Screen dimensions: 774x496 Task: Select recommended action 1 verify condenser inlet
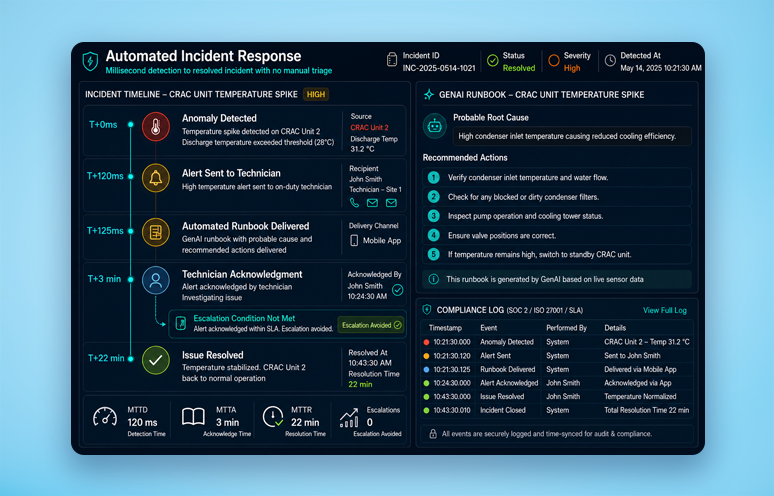coord(557,178)
